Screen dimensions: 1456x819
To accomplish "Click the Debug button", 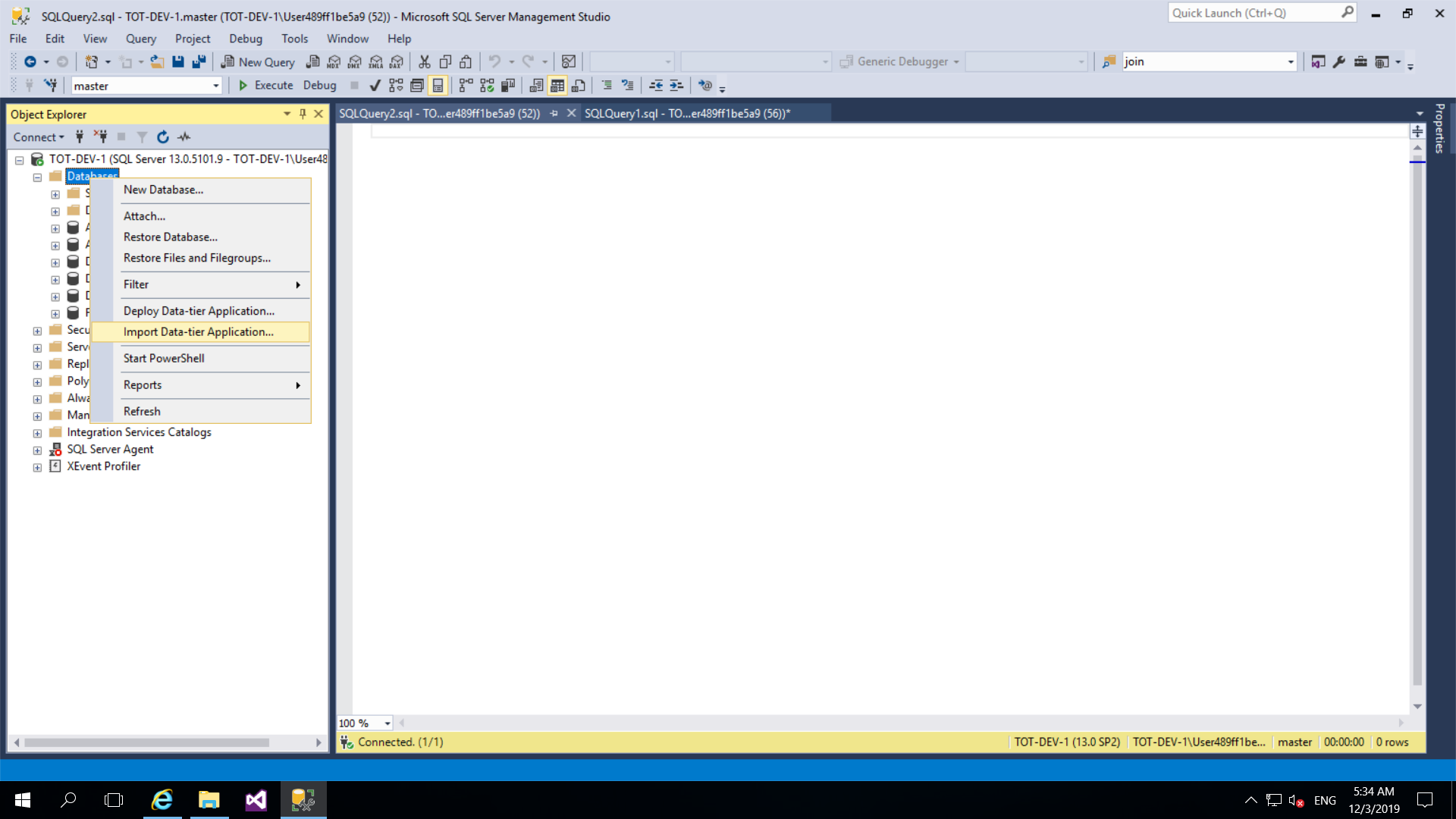I will pos(319,86).
